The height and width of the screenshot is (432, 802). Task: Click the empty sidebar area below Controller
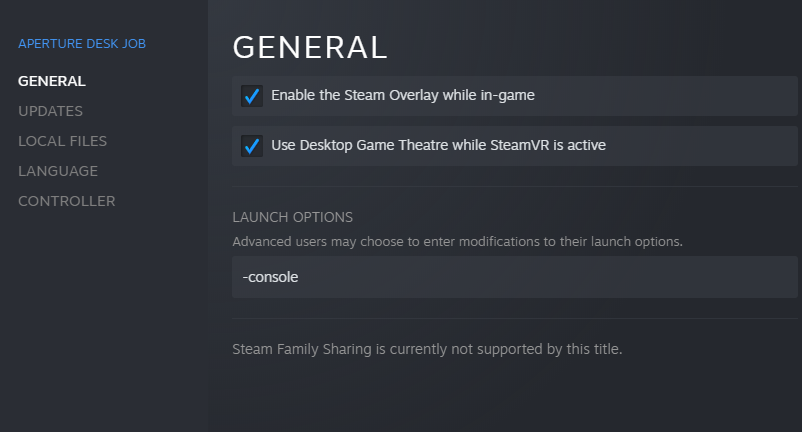(100, 320)
